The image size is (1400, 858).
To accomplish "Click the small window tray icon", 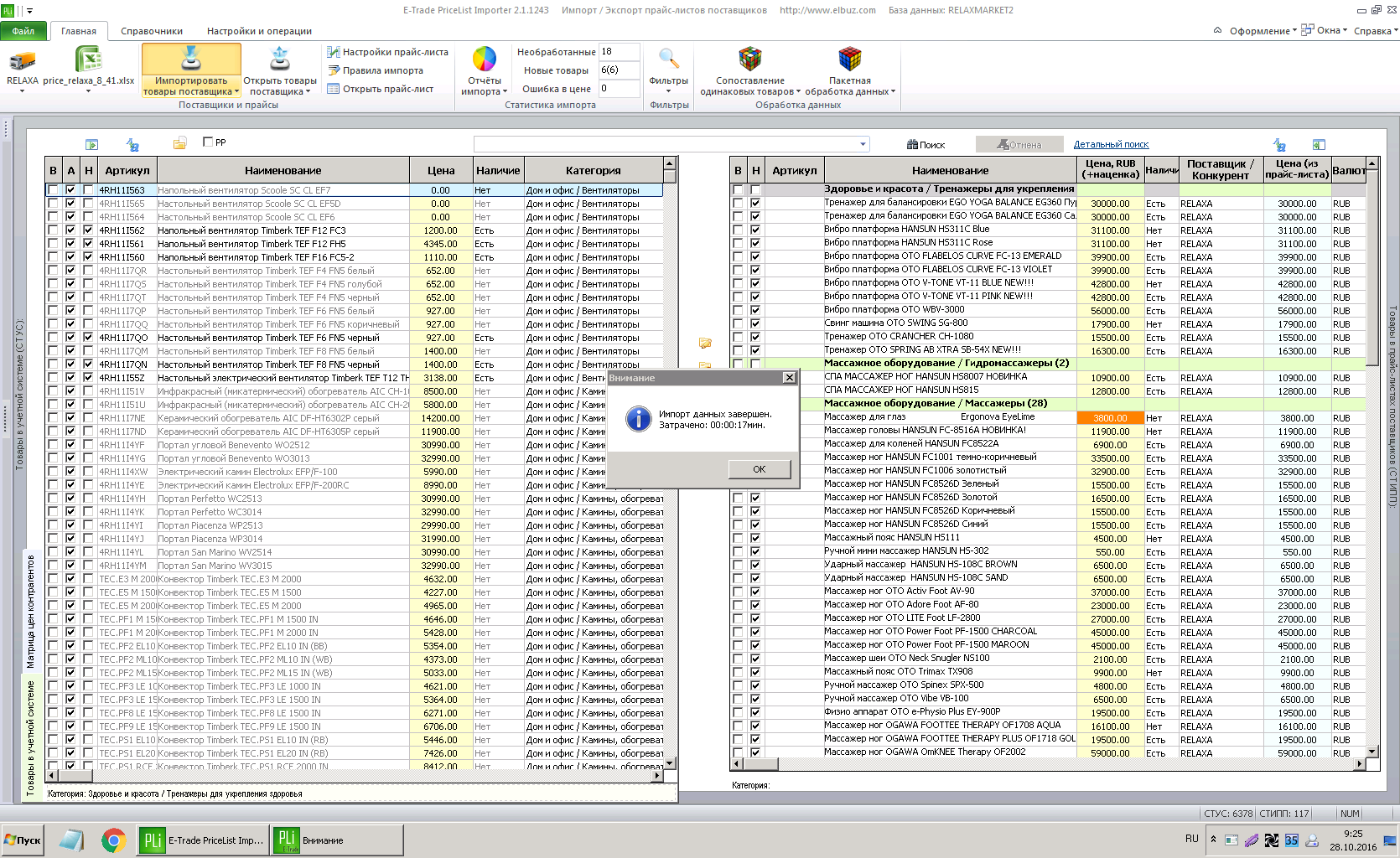I will [x=1231, y=840].
